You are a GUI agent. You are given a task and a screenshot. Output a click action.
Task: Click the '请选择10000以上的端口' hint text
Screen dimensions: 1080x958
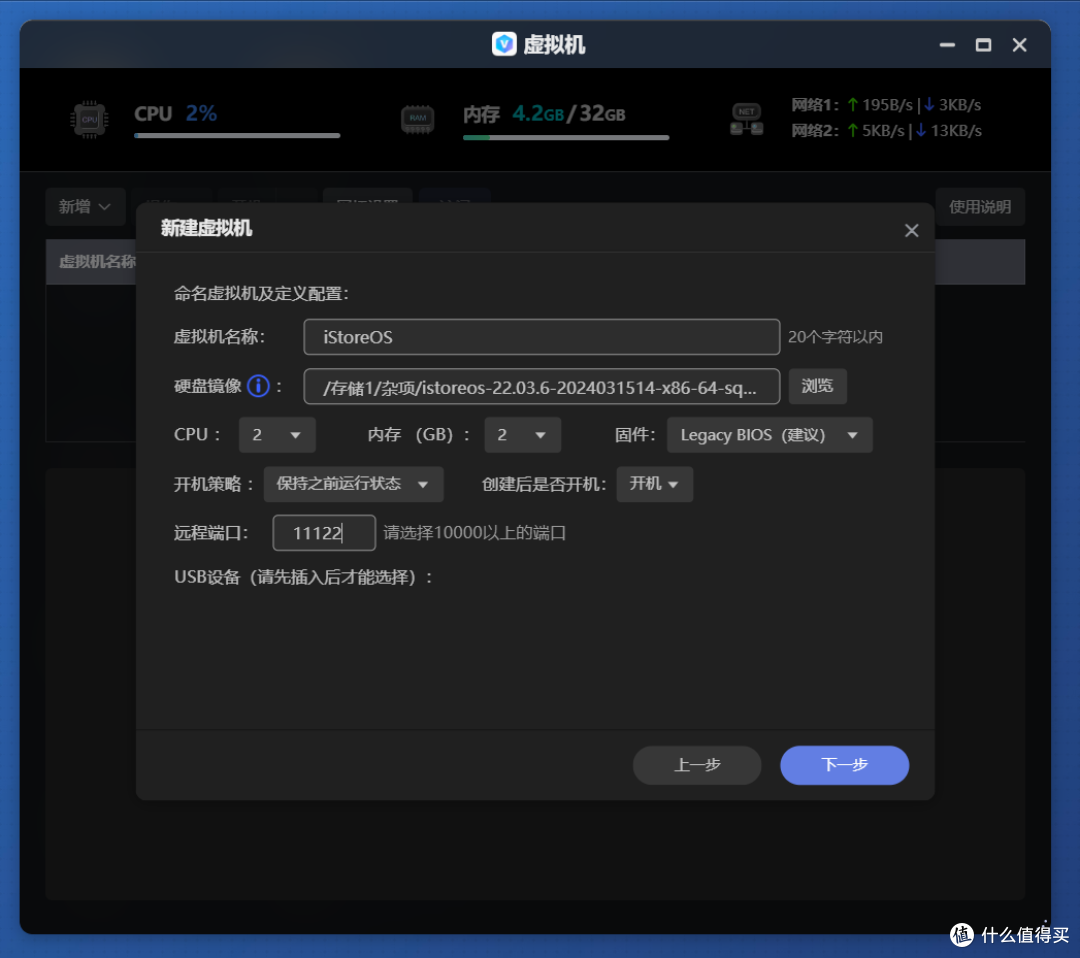pos(475,532)
